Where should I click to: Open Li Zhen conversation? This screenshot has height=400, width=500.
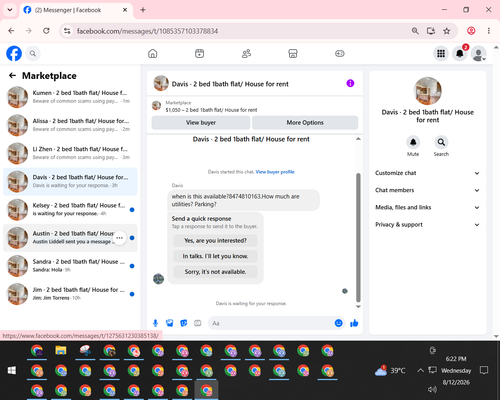click(70, 153)
